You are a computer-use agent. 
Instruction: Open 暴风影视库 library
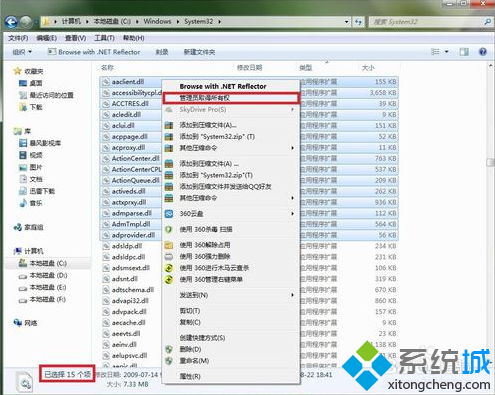coord(40,143)
